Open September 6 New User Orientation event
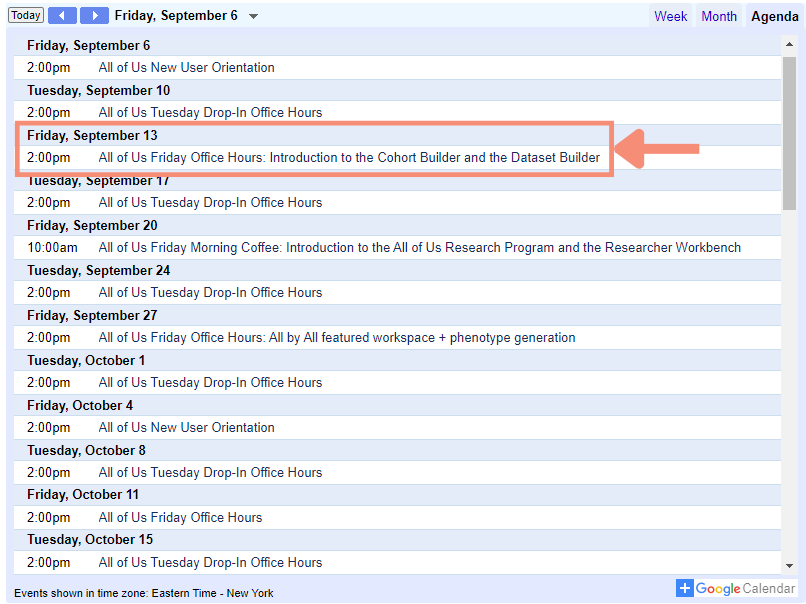Screen dimensions: 806x604 187,67
